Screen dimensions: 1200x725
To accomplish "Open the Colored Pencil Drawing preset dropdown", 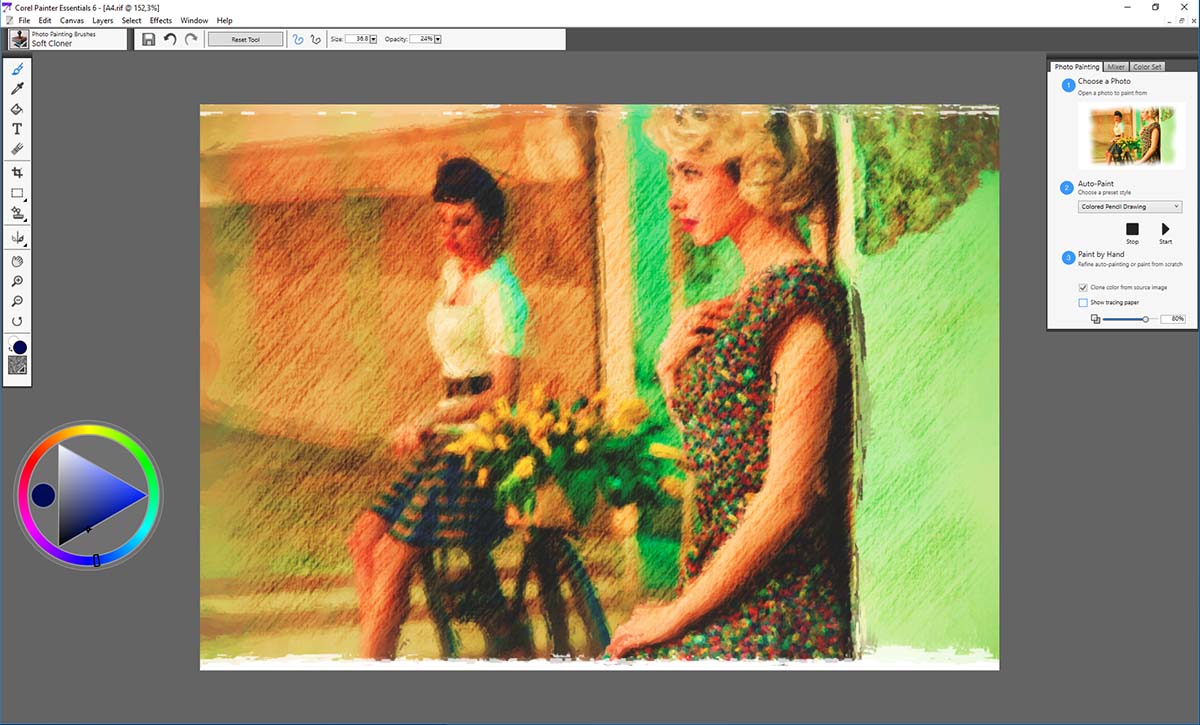I will click(x=1130, y=207).
